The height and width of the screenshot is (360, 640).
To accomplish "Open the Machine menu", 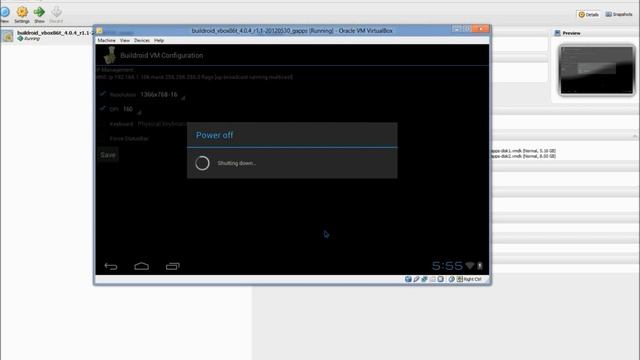I will (106, 40).
